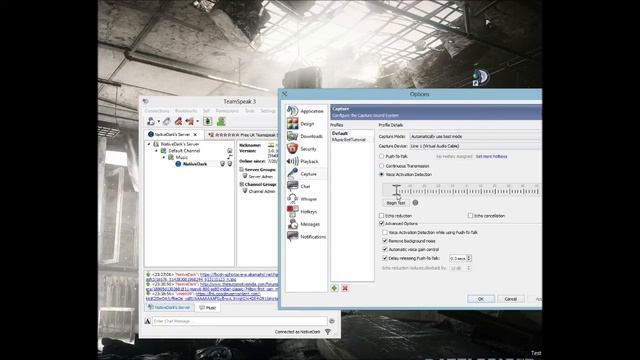Click the text format icon left of chat input
640x360 pixels.
pyautogui.click(x=148, y=321)
